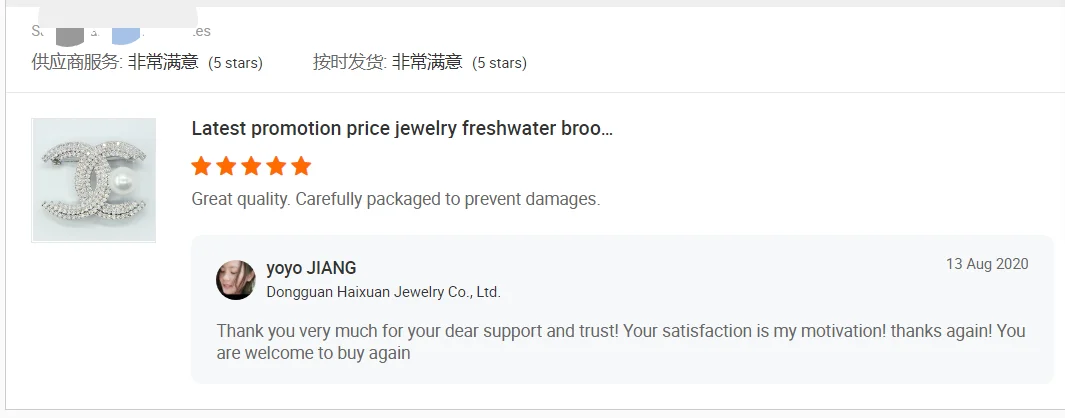Click the 非常满意 text after 按时发货
The image size is (1065, 418).
pyautogui.click(x=427, y=63)
